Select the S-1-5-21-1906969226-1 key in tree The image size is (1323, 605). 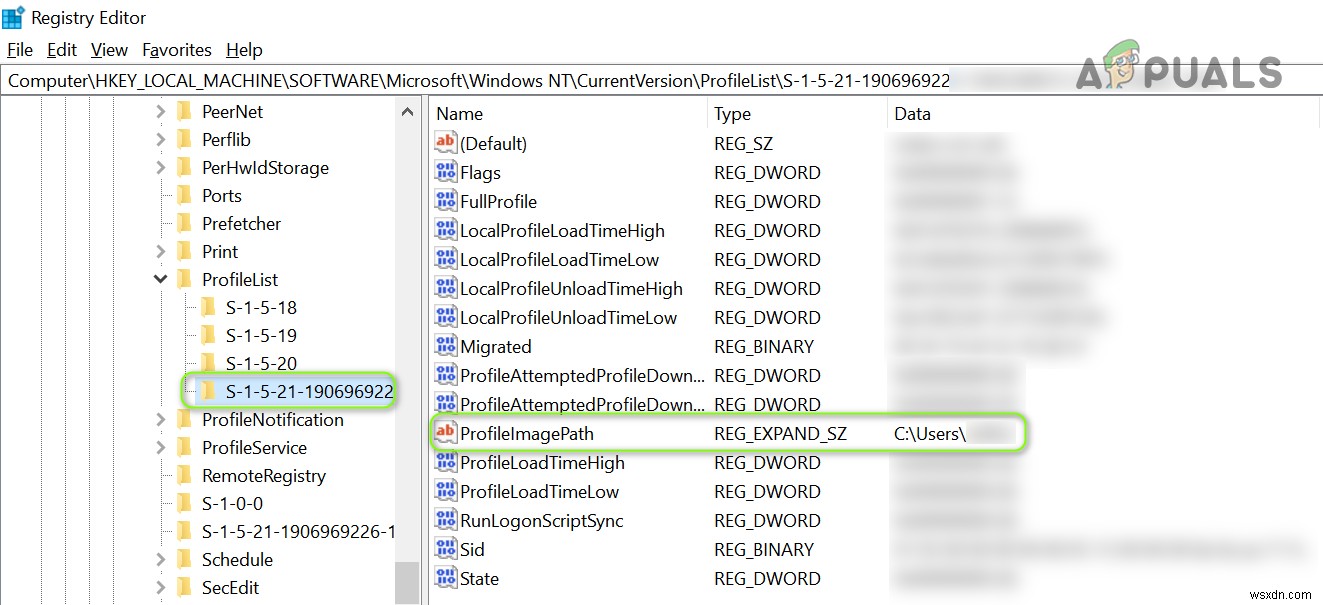point(298,532)
